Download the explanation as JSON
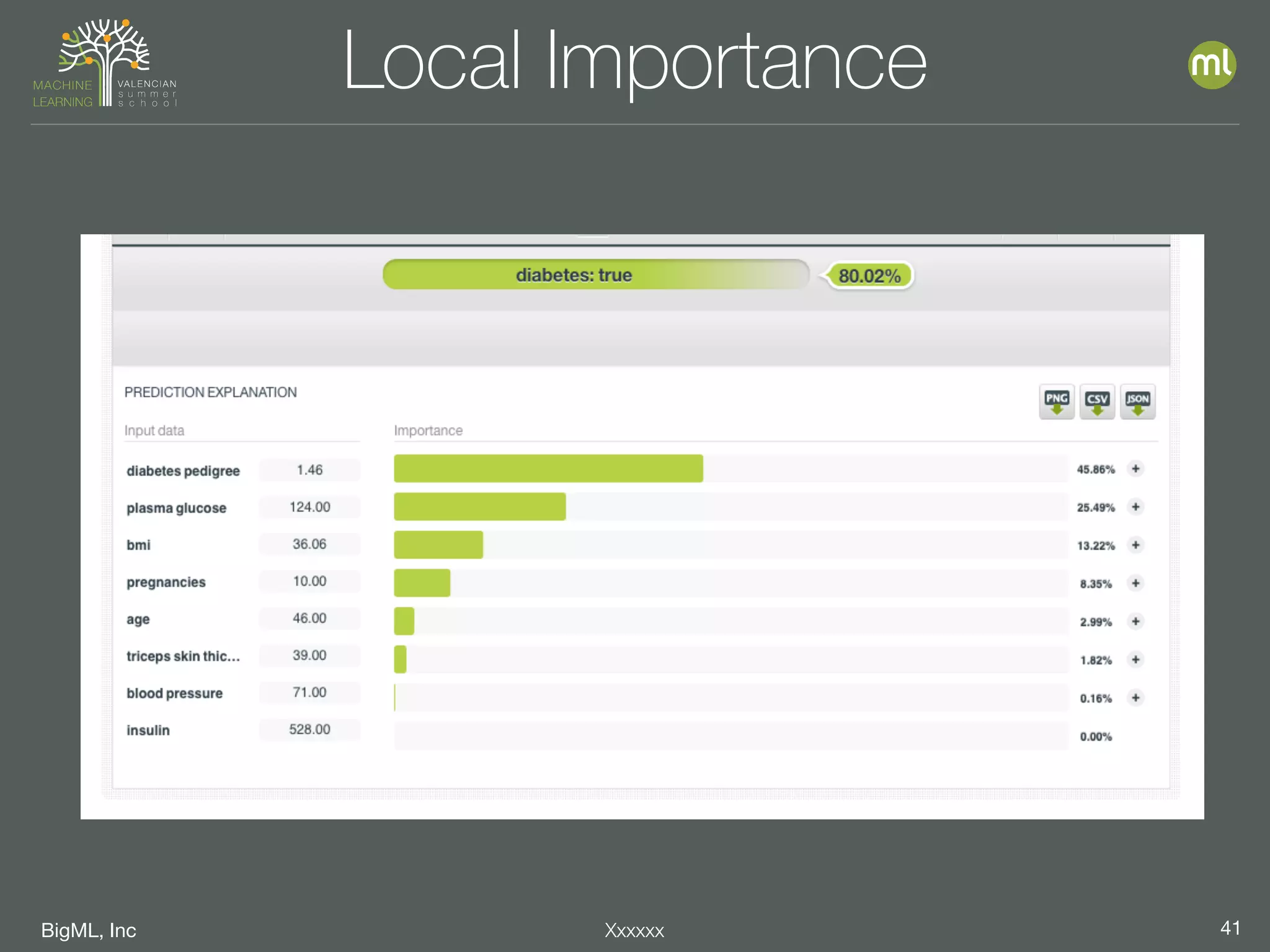 1138,402
